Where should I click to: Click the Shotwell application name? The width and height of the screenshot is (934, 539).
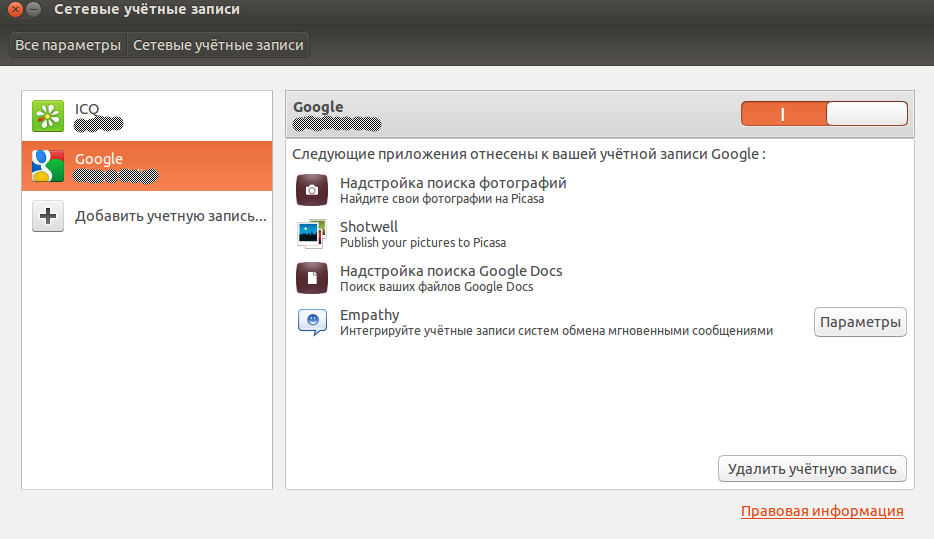pyautogui.click(x=369, y=227)
